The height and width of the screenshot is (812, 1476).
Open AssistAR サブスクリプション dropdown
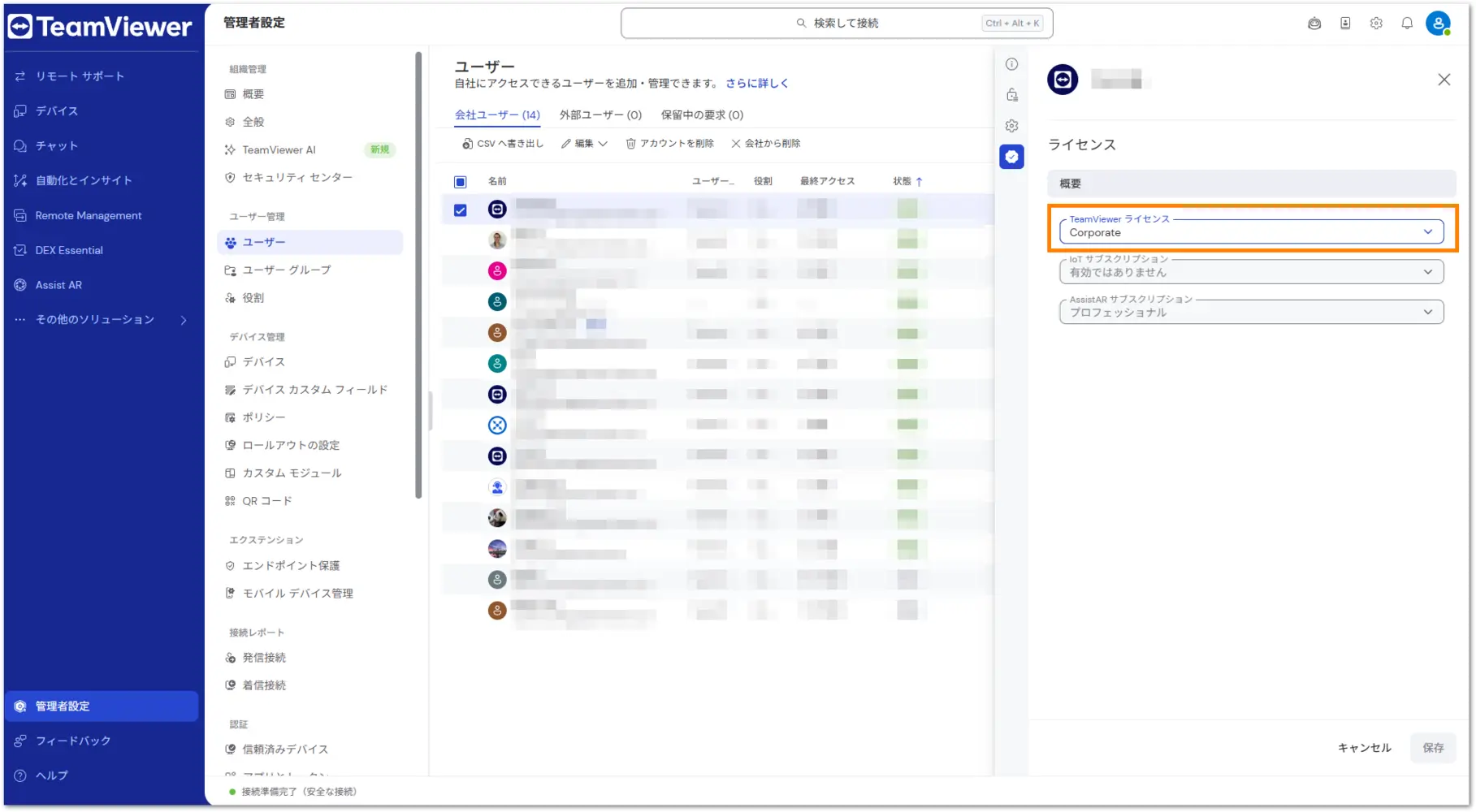1251,312
